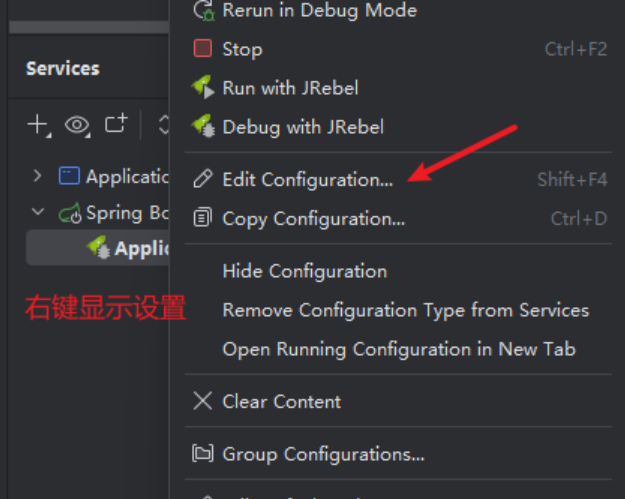Viewport: 625px width, 499px height.
Task: Click the Services panel title
Action: coord(62,68)
